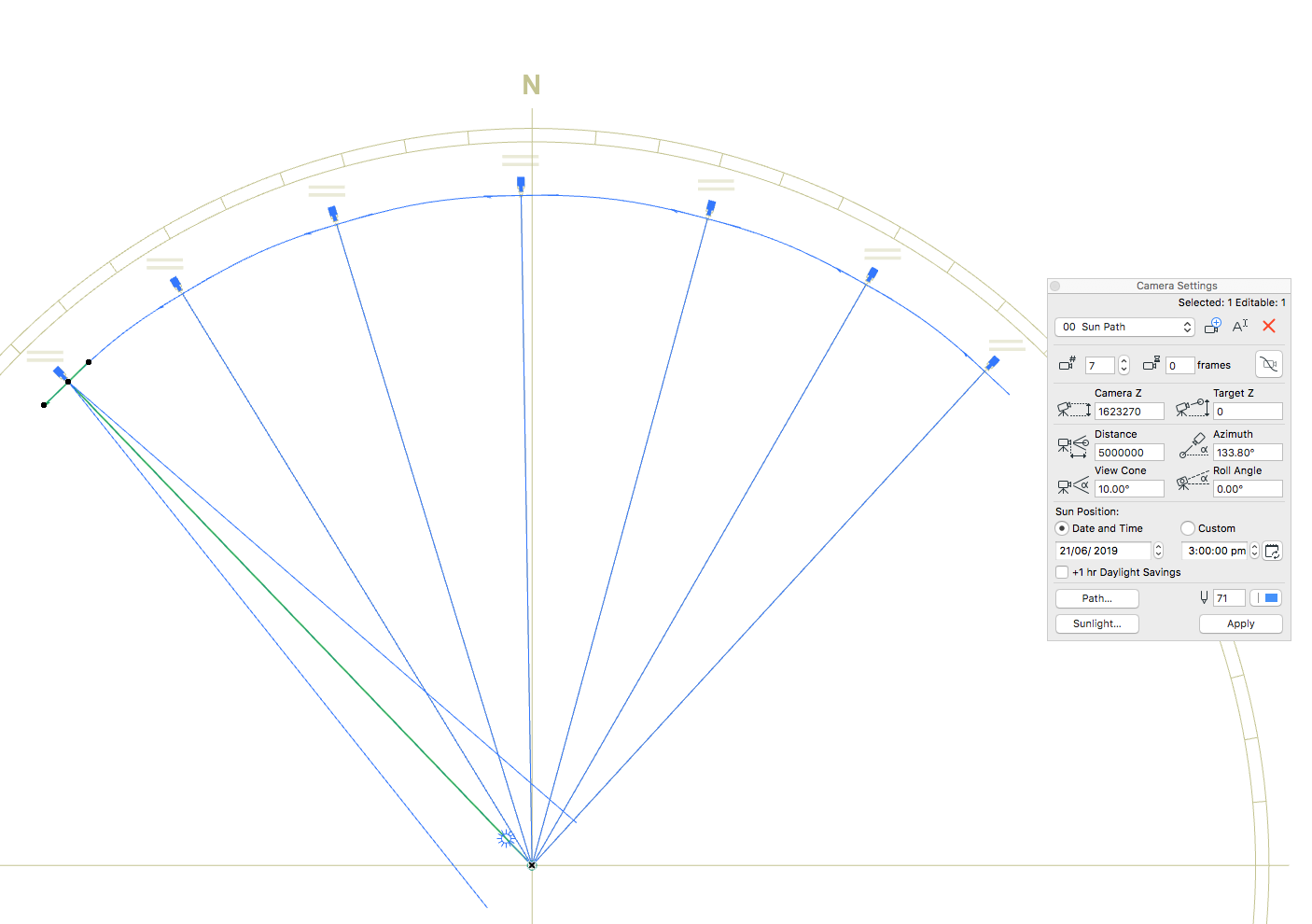The image size is (1312, 924).
Task: Select the camera marker at North
Action: click(521, 184)
